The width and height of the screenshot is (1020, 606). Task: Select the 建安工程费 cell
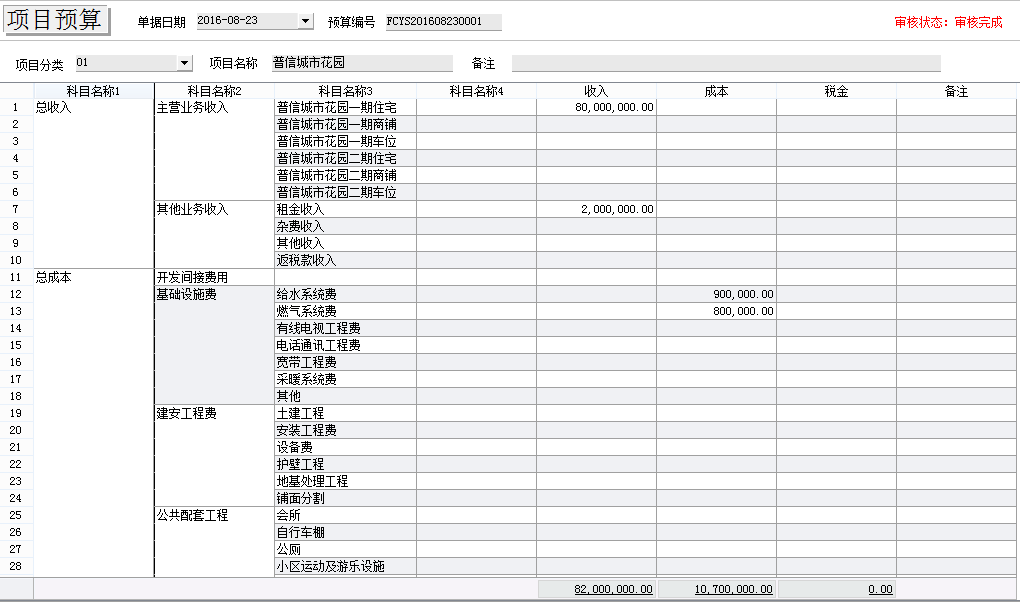(x=215, y=455)
